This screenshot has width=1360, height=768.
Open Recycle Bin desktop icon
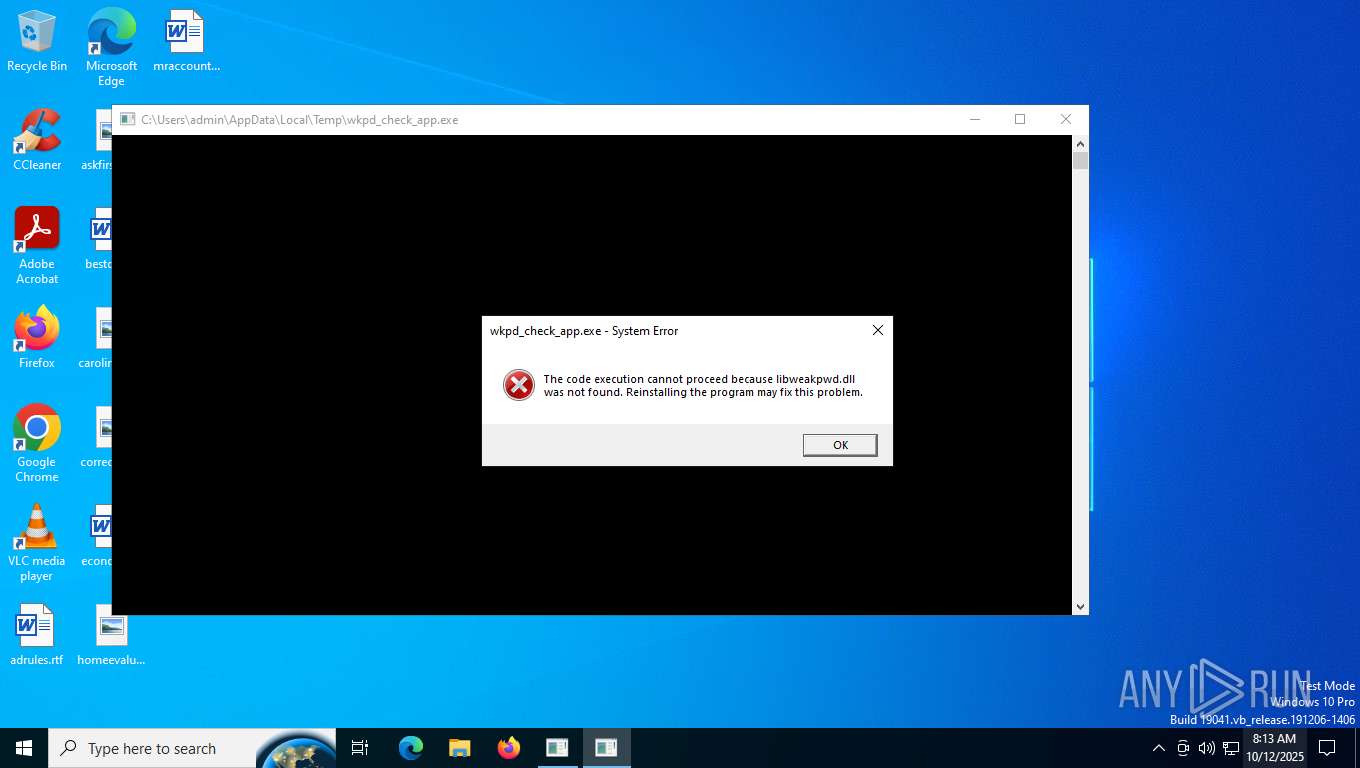[x=37, y=41]
